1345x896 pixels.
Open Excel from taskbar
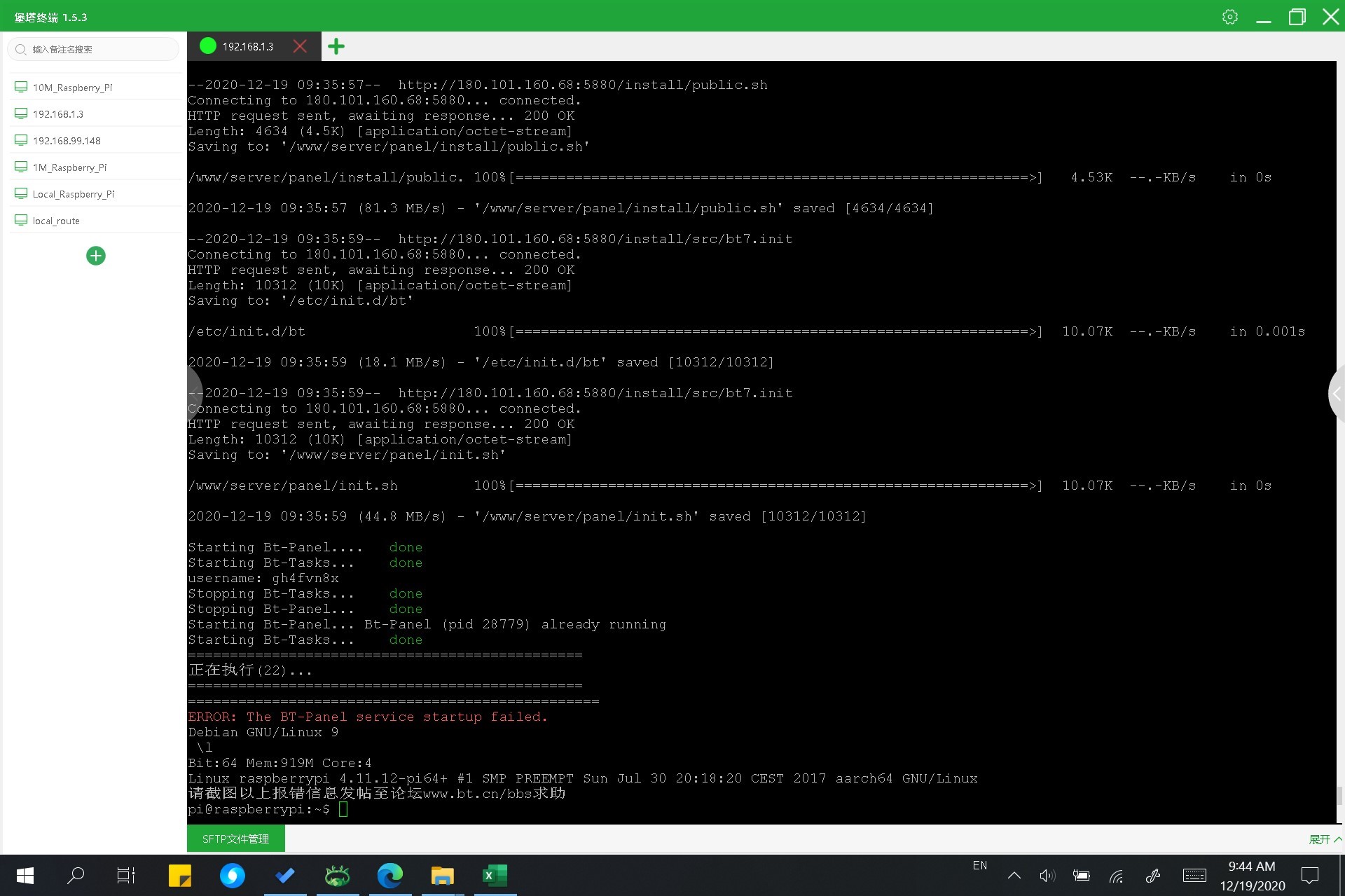click(x=495, y=875)
